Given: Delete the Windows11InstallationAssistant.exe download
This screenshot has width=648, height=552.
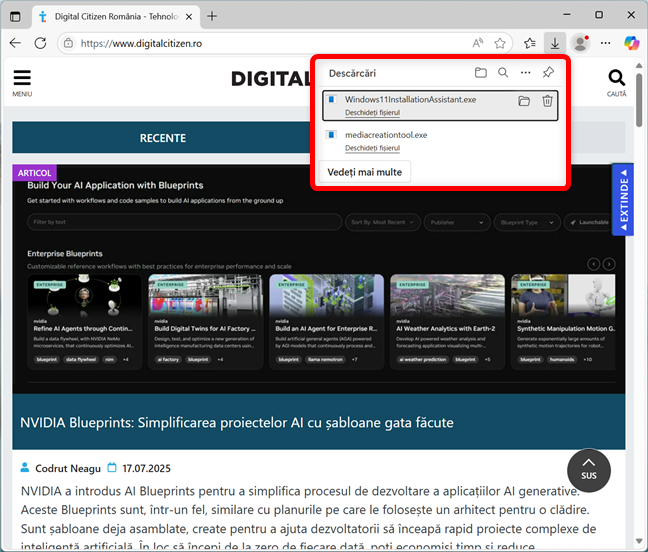Looking at the screenshot, I should point(547,101).
